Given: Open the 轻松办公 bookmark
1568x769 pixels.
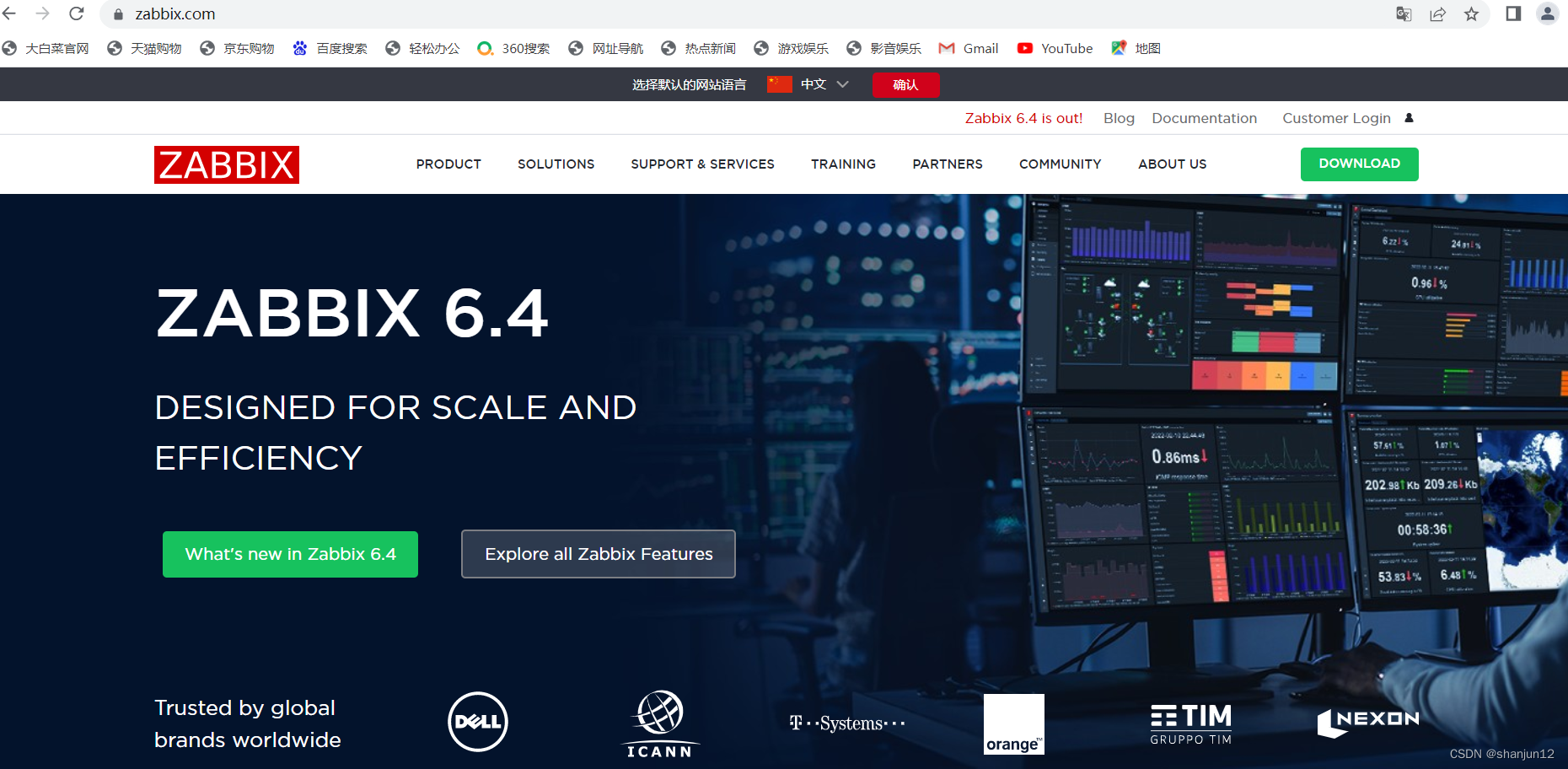Looking at the screenshot, I should coord(423,49).
